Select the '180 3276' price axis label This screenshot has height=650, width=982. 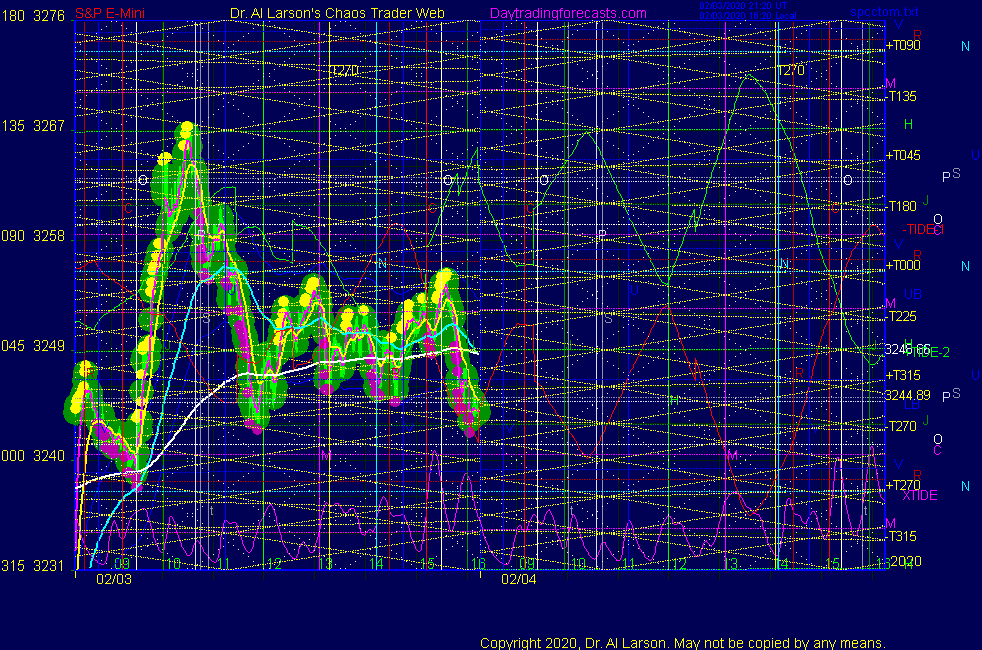coord(33,16)
